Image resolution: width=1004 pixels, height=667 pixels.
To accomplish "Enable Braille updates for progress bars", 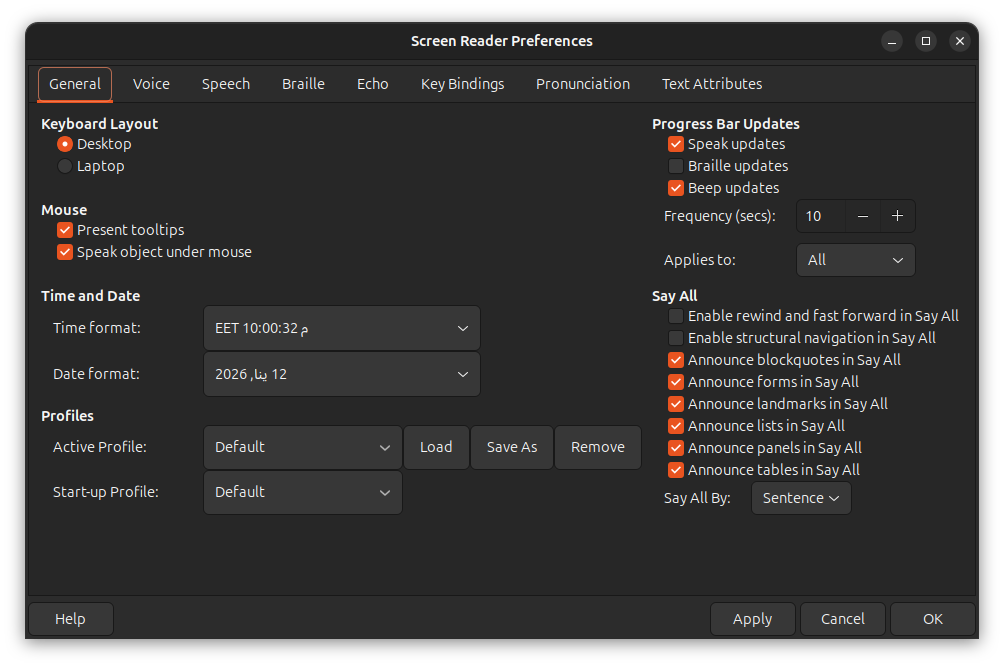I will (x=676, y=166).
